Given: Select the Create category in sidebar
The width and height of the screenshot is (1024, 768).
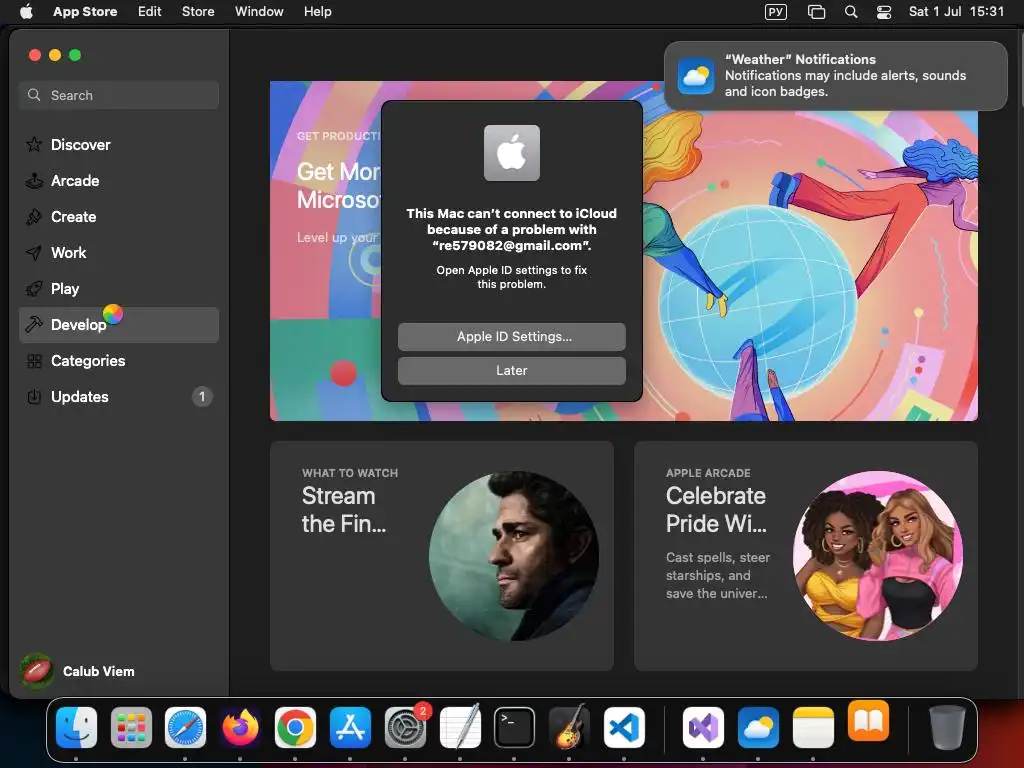Looking at the screenshot, I should pyautogui.click(x=119, y=217).
